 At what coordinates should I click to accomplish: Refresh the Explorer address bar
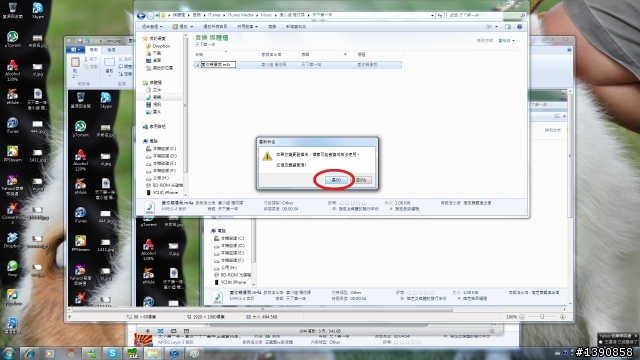(x=440, y=15)
